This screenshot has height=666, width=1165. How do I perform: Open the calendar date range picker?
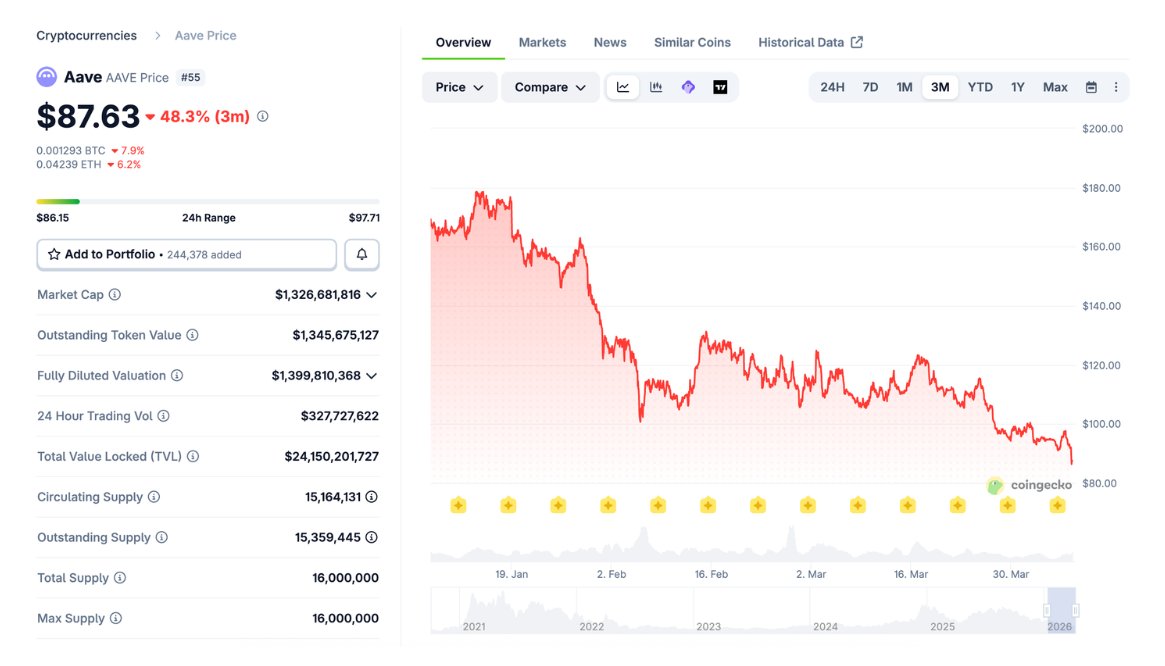pos(1091,87)
